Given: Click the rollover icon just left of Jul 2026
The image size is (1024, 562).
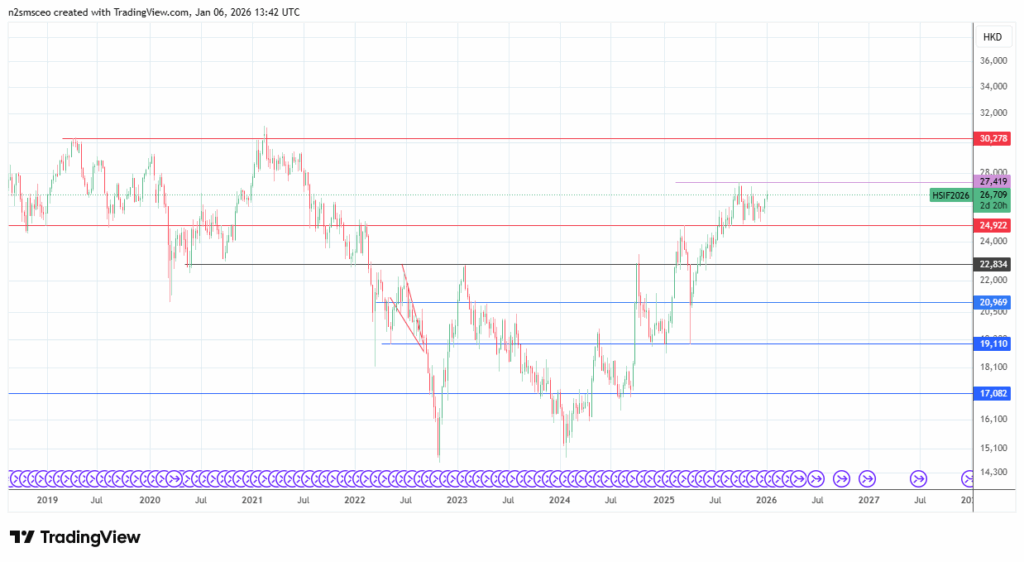Looking at the screenshot, I should tap(815, 478).
